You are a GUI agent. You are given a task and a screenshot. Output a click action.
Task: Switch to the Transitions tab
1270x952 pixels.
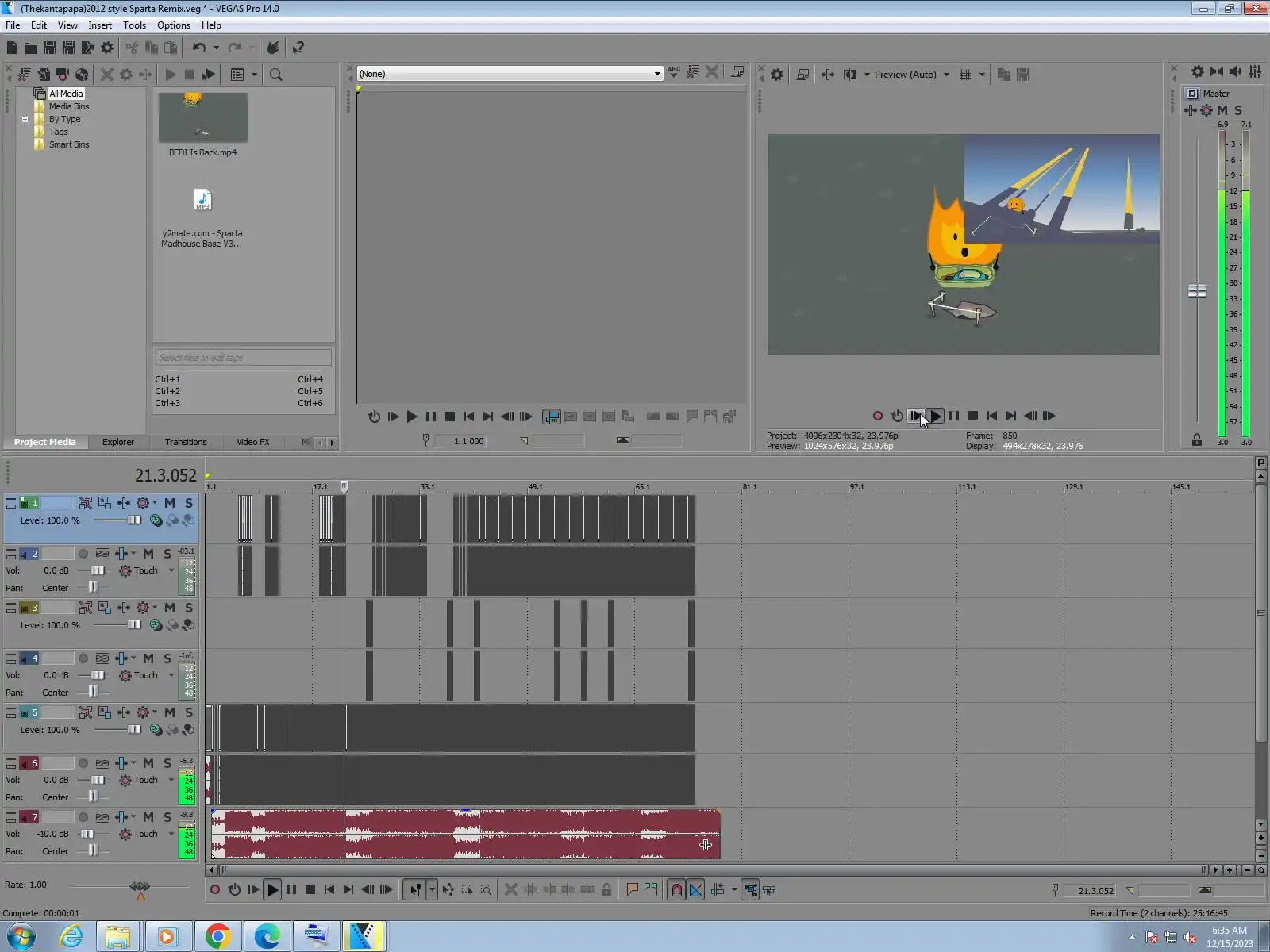[x=186, y=442]
